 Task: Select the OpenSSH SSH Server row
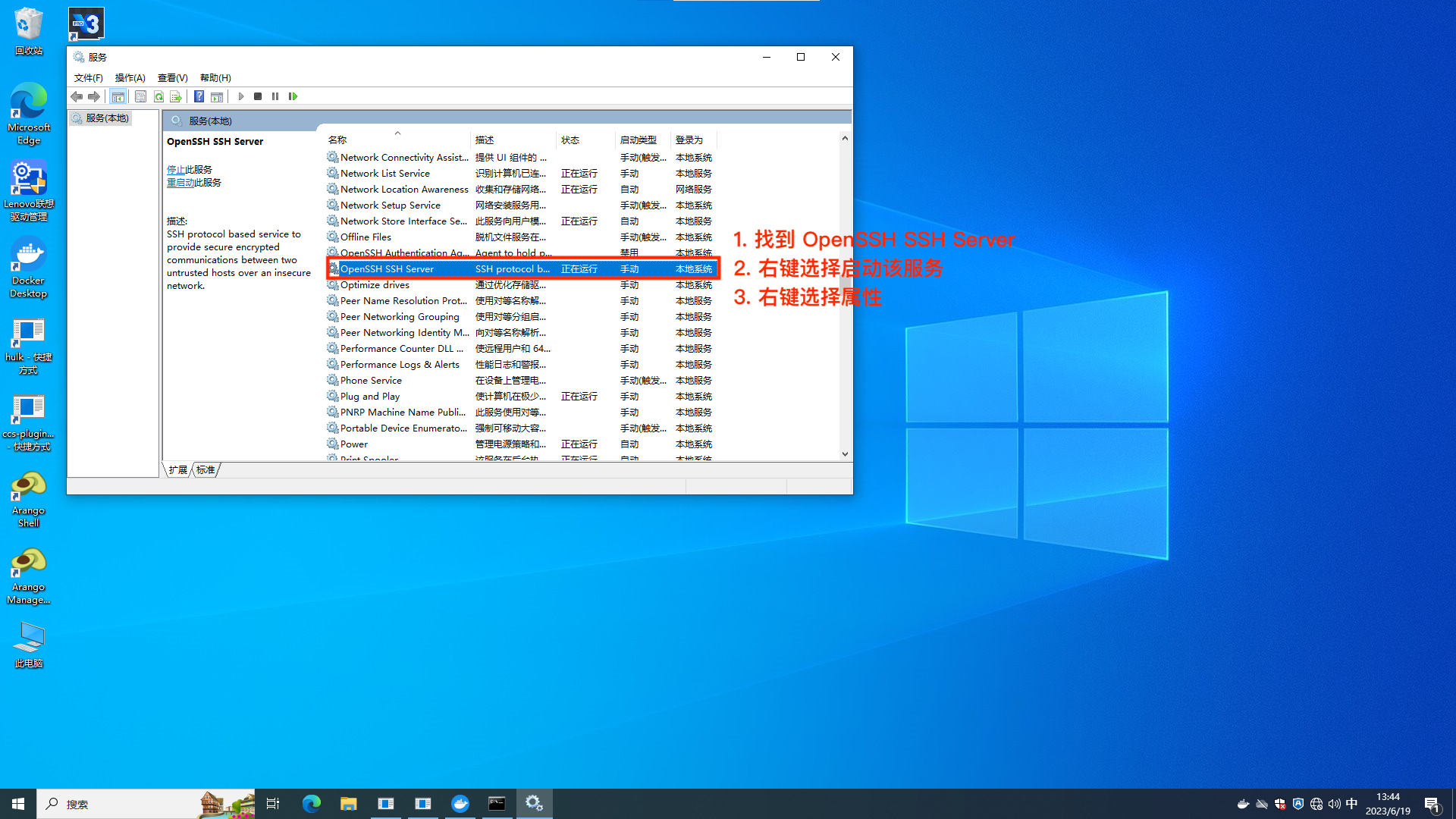(522, 269)
